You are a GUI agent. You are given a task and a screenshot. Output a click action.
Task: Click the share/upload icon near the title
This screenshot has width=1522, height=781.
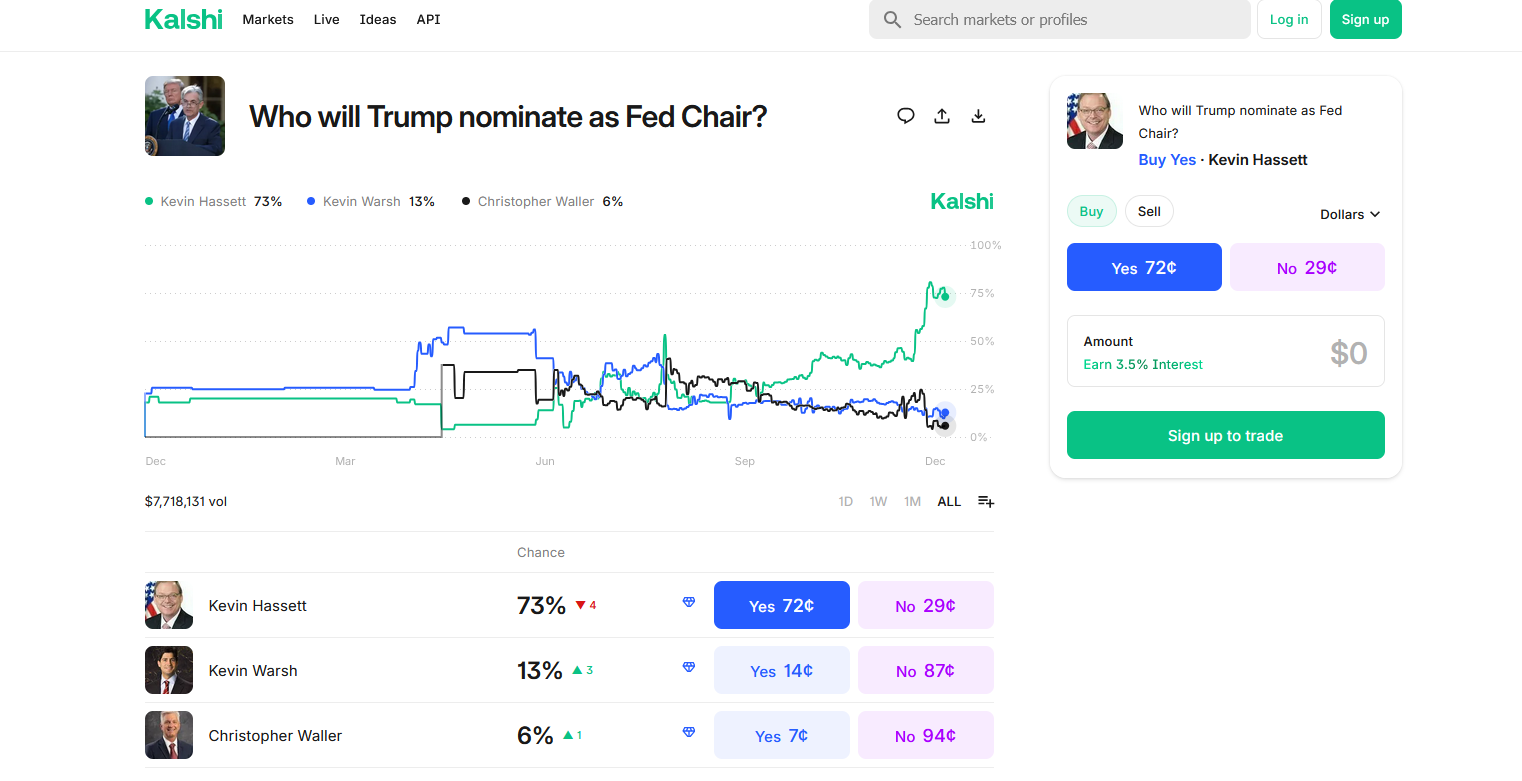(941, 116)
